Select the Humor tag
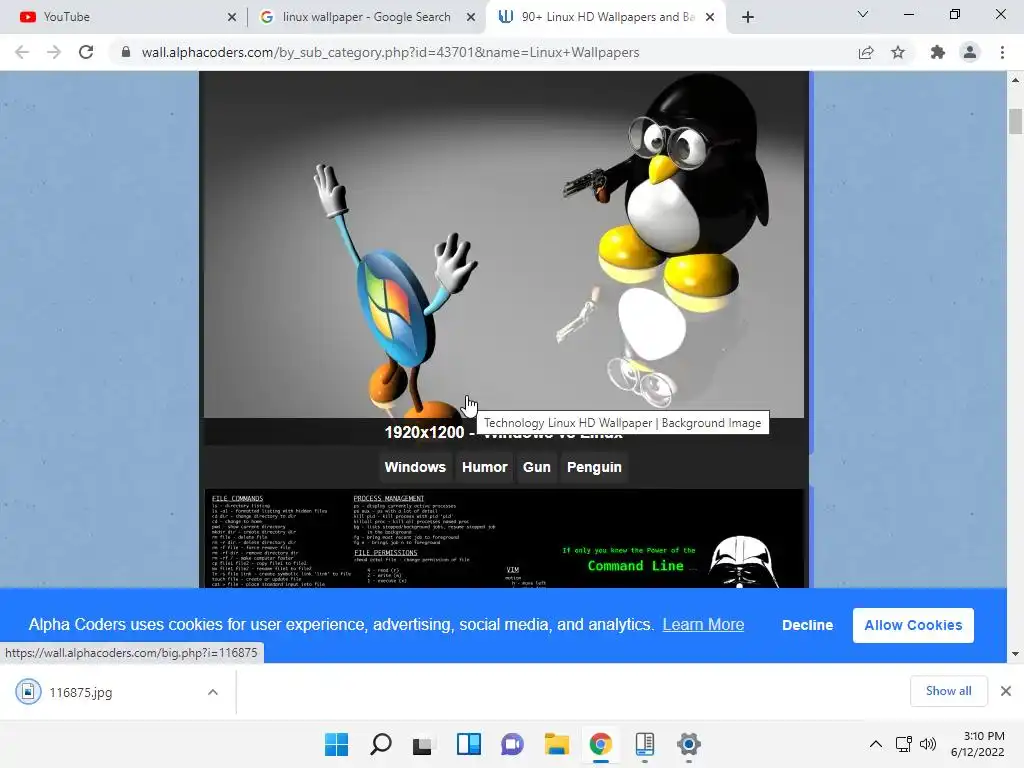This screenshot has height=768, width=1024. 485,467
